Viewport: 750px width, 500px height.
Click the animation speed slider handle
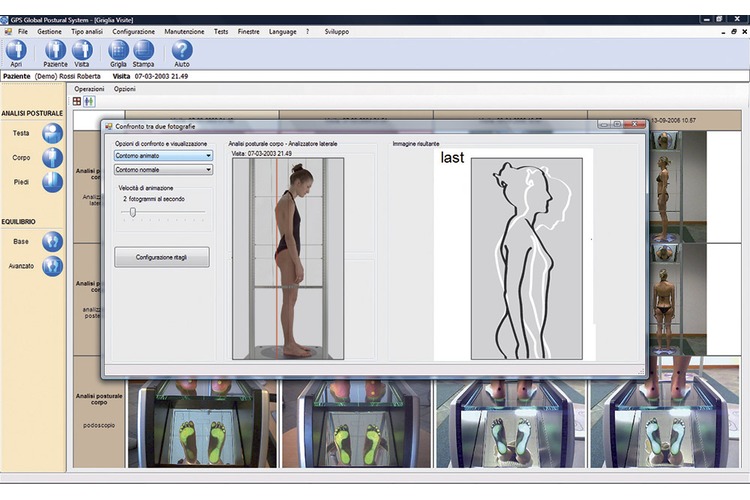coord(133,212)
